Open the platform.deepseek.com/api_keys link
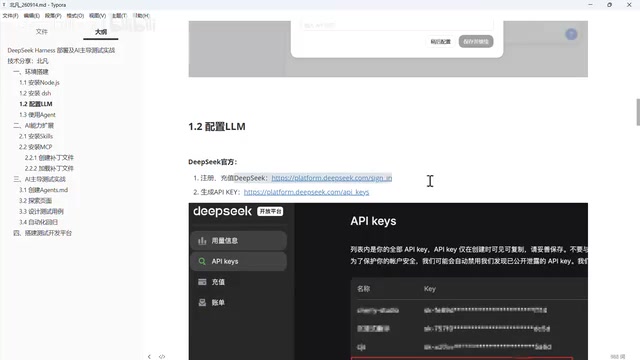This screenshot has width=640, height=360. pos(307,192)
